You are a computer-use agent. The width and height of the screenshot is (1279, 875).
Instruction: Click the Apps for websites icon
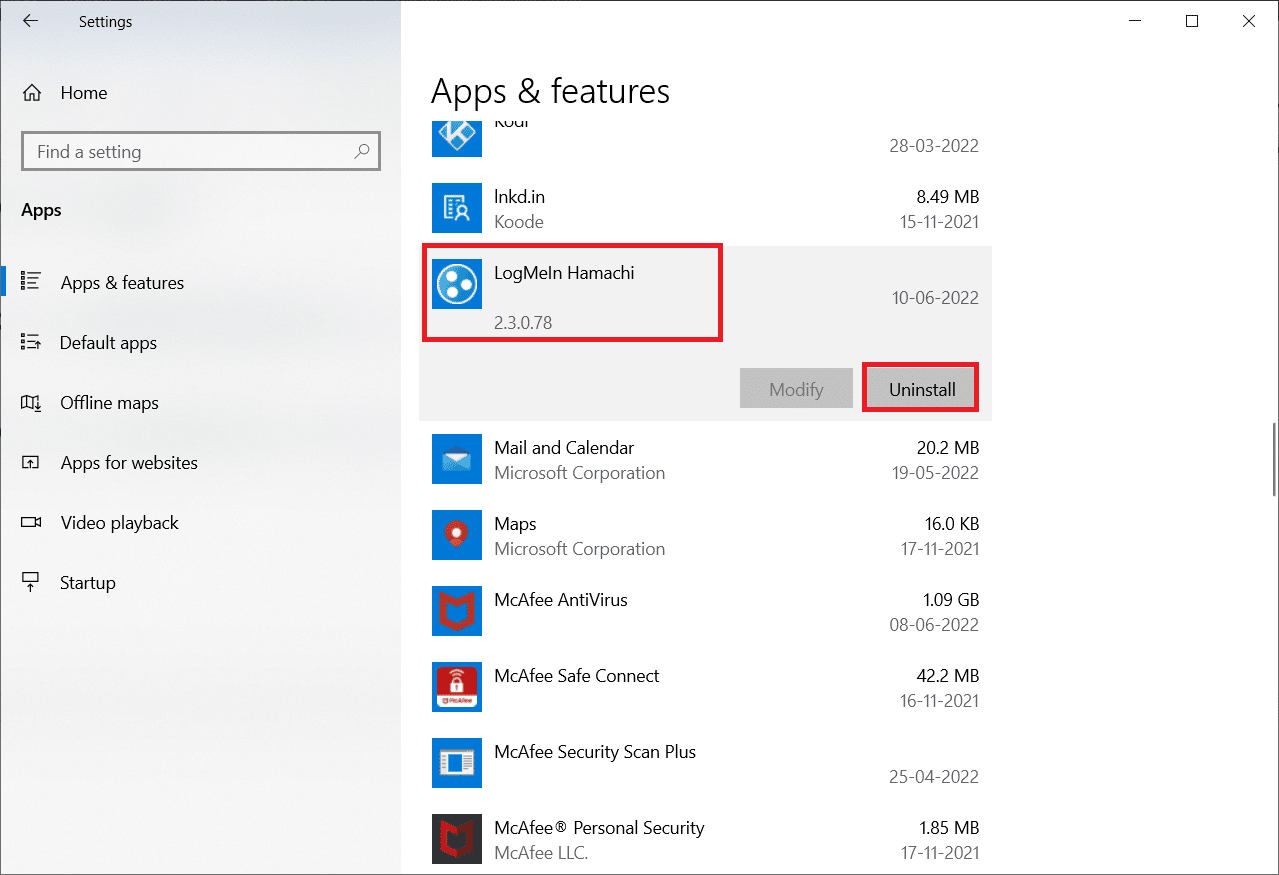pyautogui.click(x=31, y=463)
